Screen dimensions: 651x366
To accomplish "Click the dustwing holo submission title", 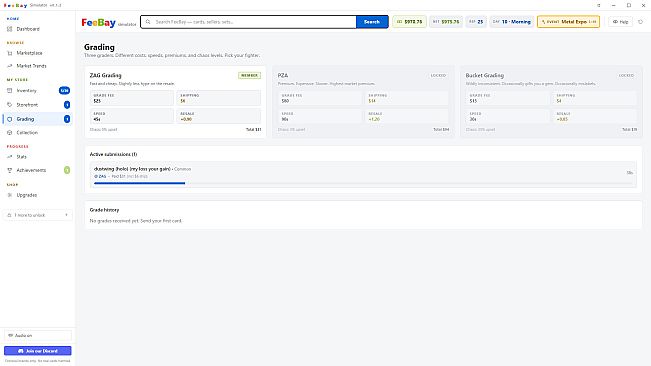I will [x=132, y=169].
